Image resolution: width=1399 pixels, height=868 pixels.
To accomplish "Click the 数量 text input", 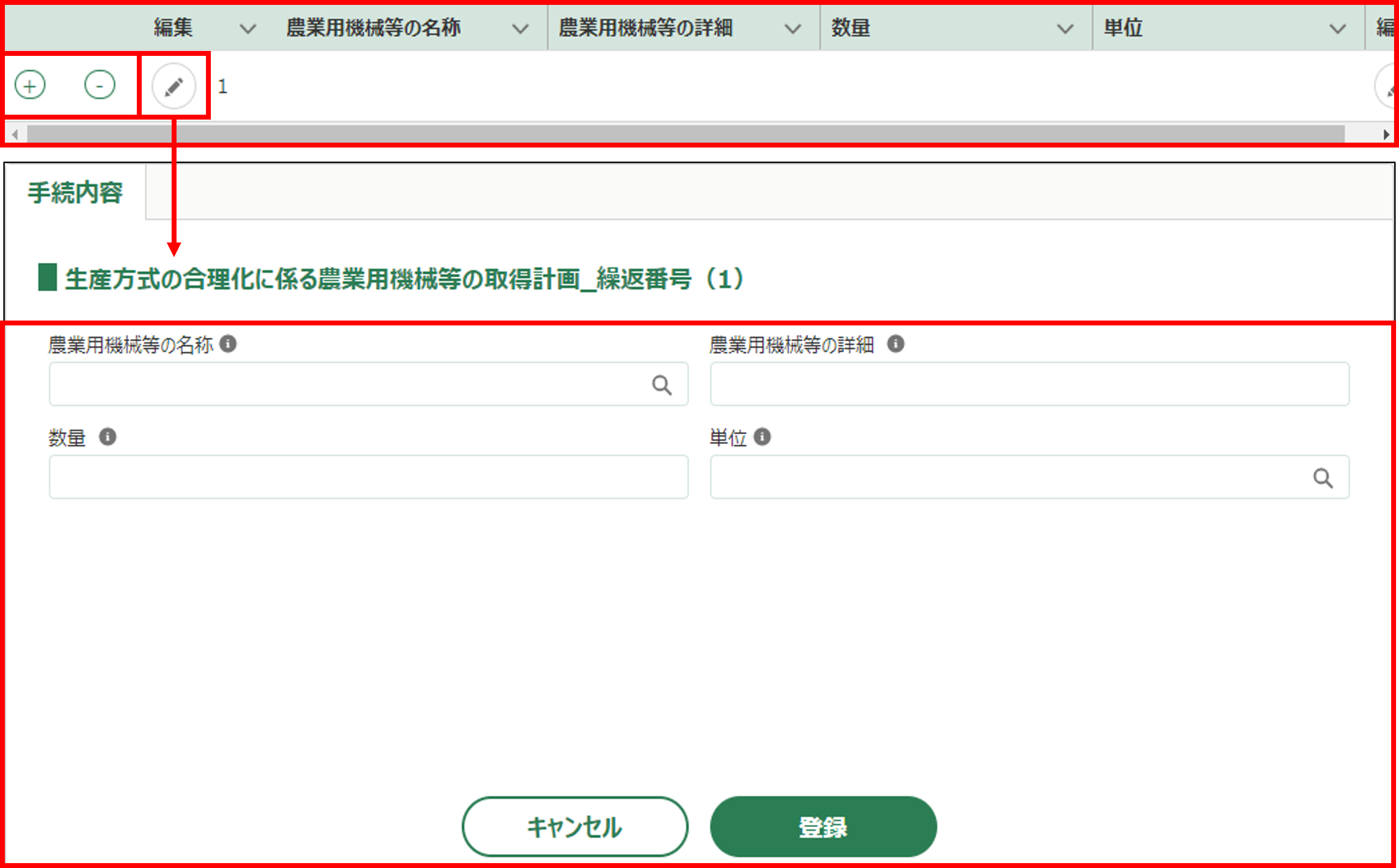I will [x=368, y=477].
